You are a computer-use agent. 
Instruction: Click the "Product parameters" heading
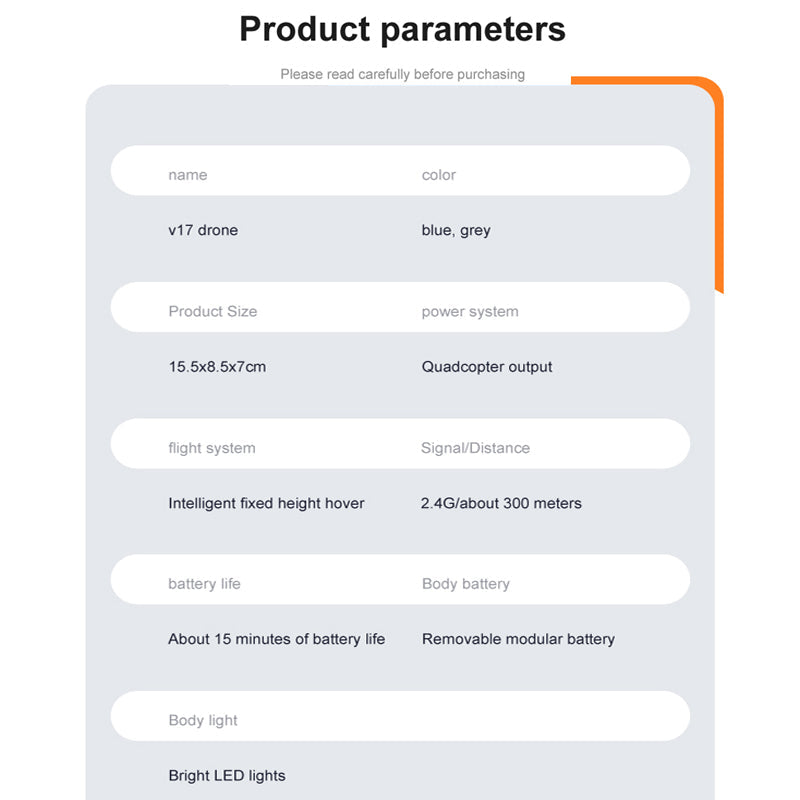[x=402, y=29]
